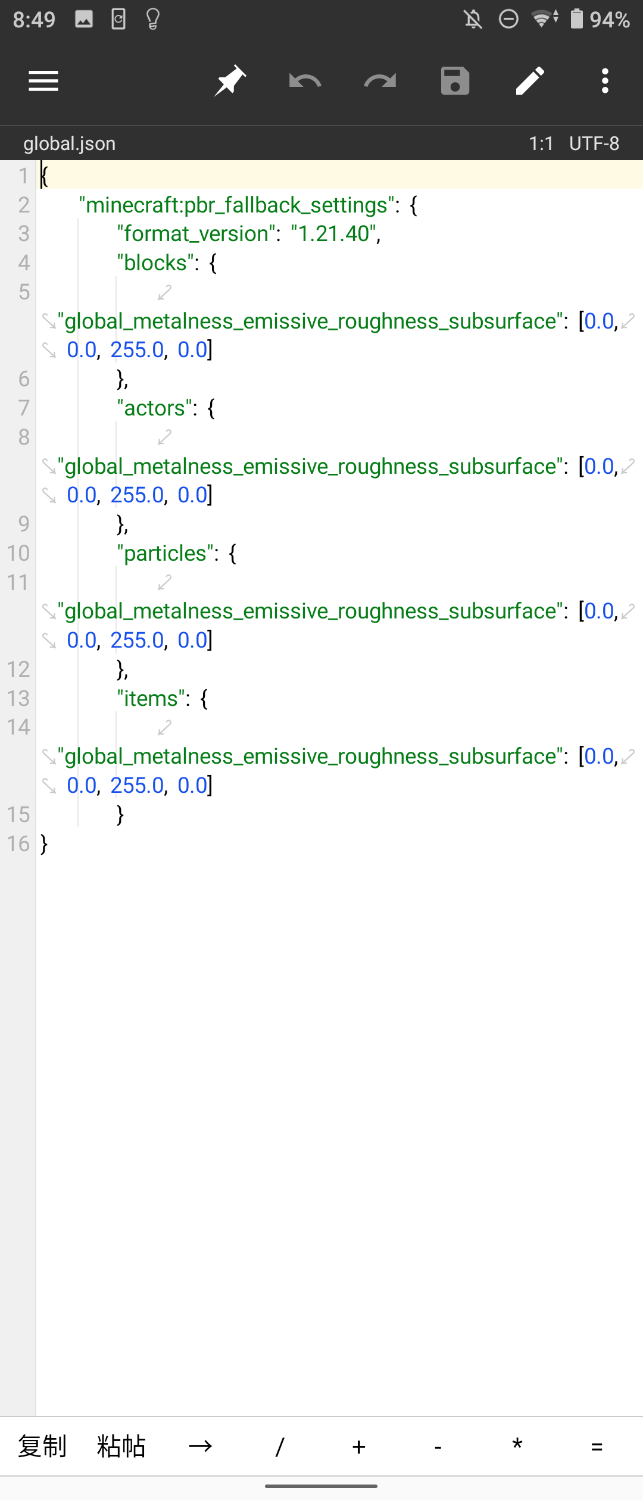The width and height of the screenshot is (643, 1500).
Task: Open the hamburger navigation menu
Action: pyautogui.click(x=43, y=81)
